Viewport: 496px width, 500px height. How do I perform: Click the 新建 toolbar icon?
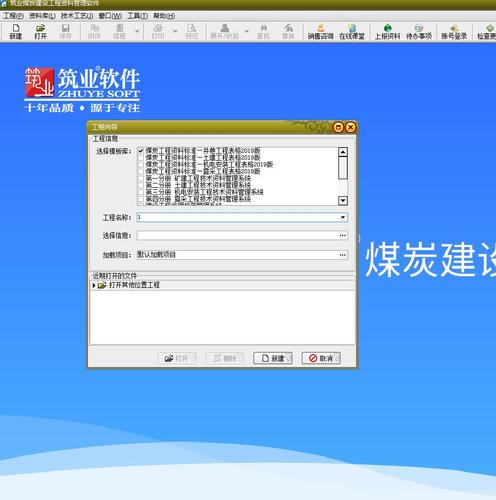16,32
